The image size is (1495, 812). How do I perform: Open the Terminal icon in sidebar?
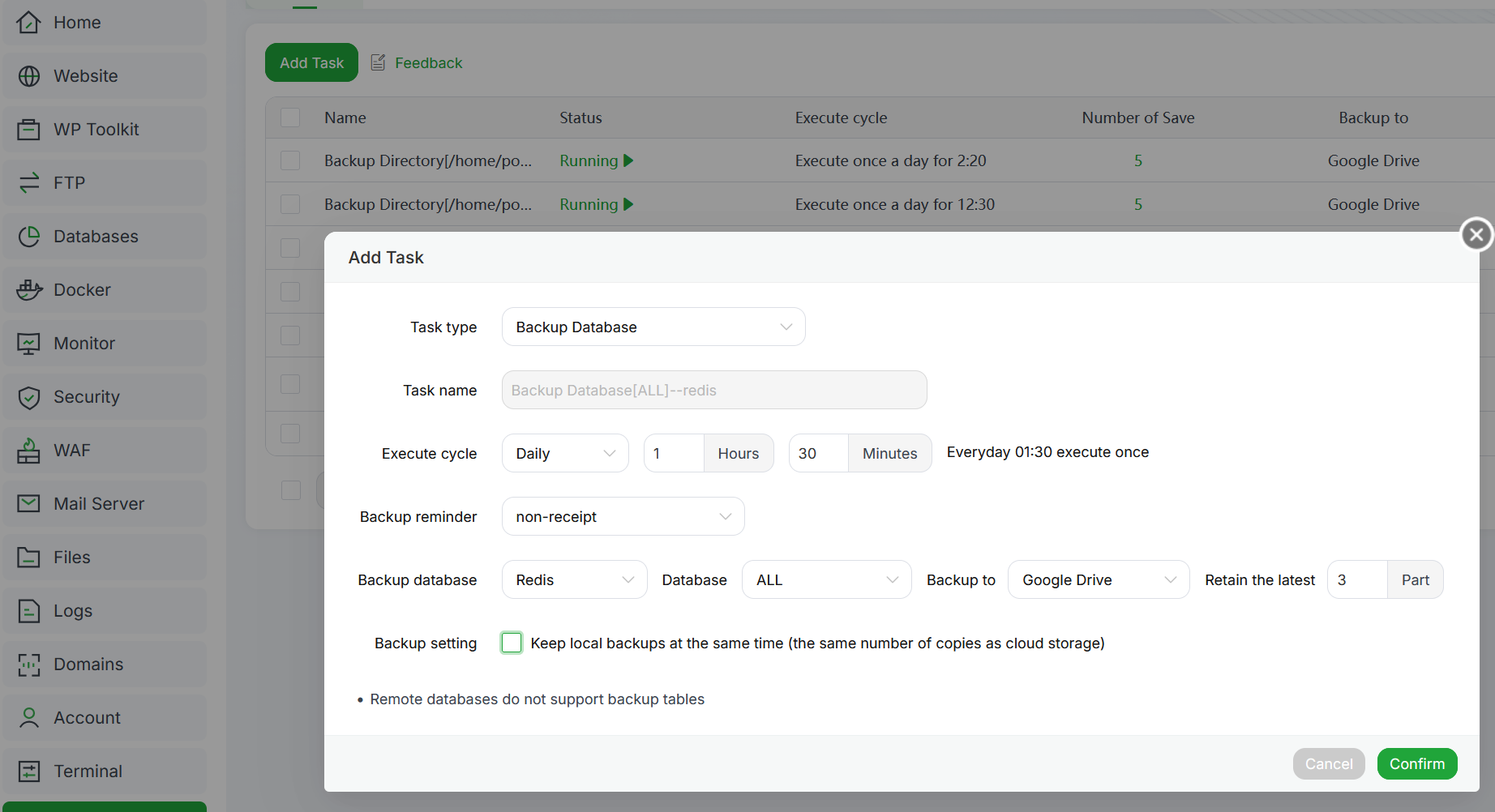29,771
